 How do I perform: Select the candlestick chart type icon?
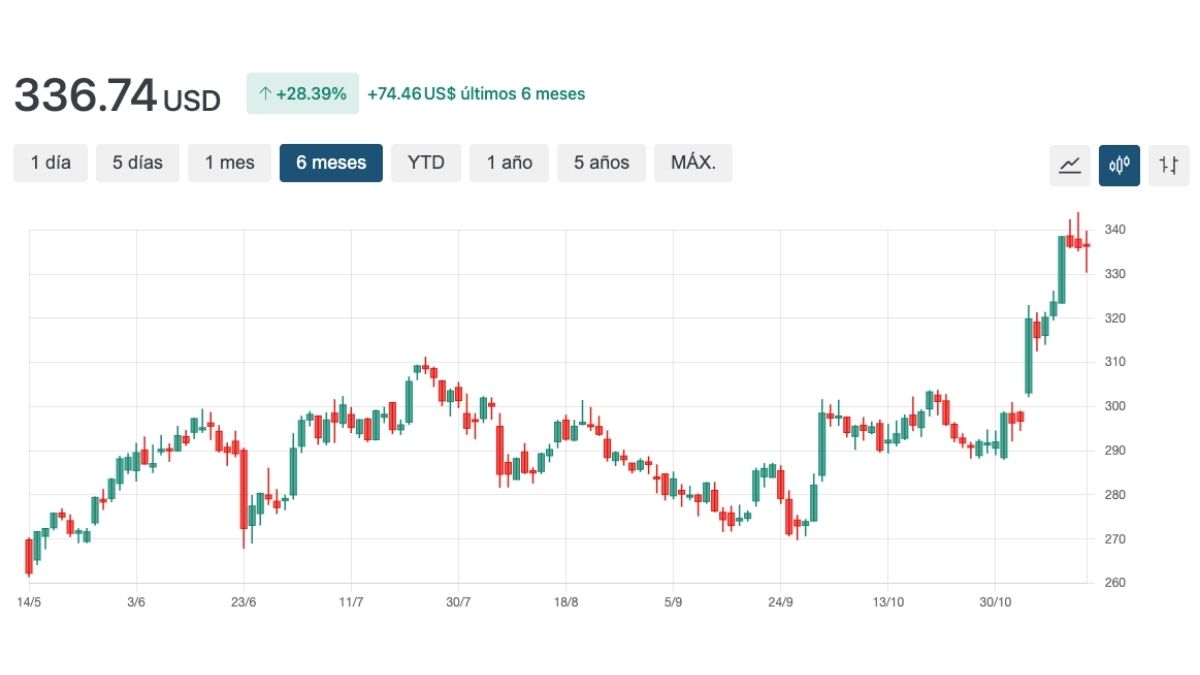pos(1119,165)
